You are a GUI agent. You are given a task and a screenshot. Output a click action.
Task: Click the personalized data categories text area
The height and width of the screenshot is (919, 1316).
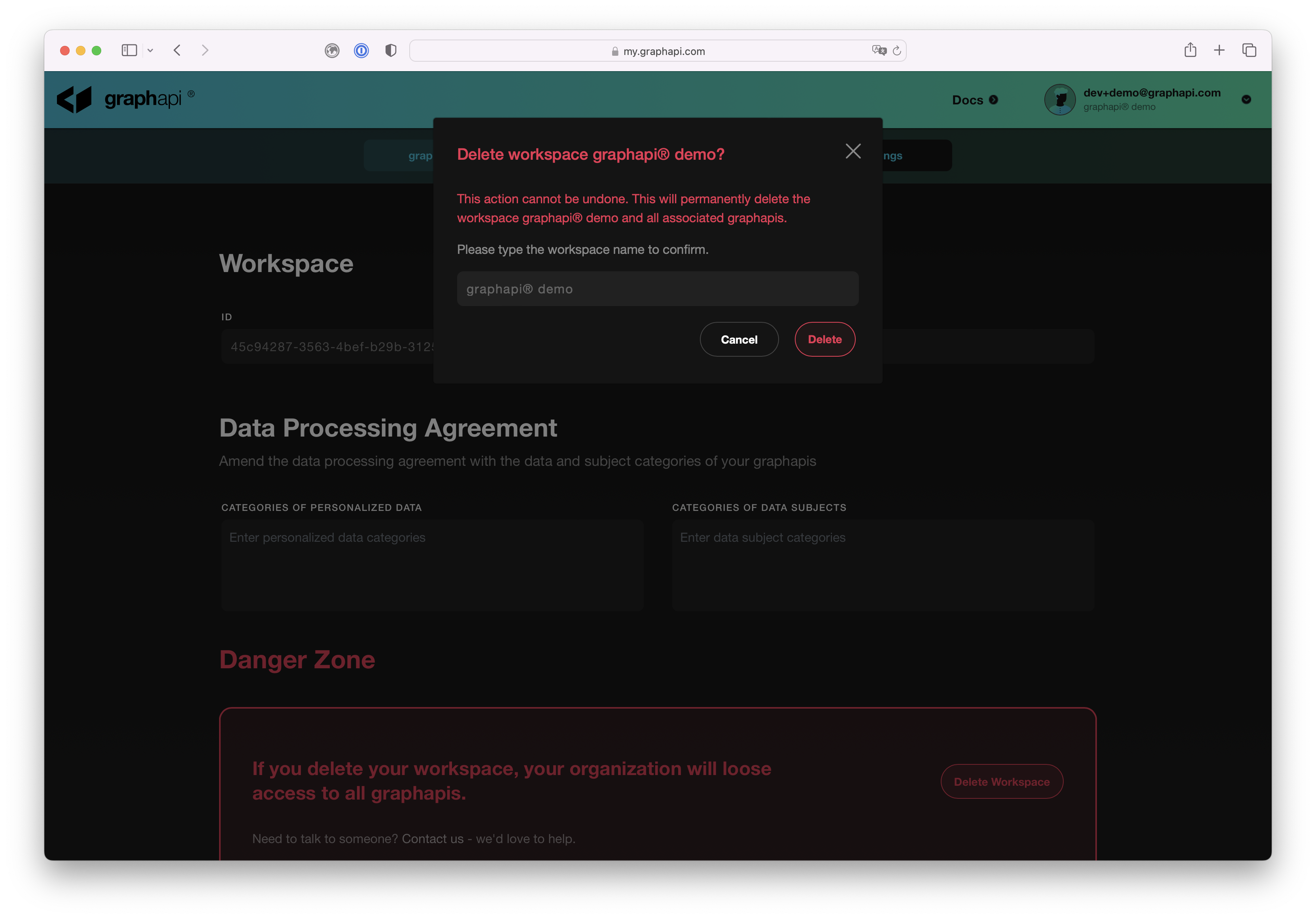click(432, 565)
